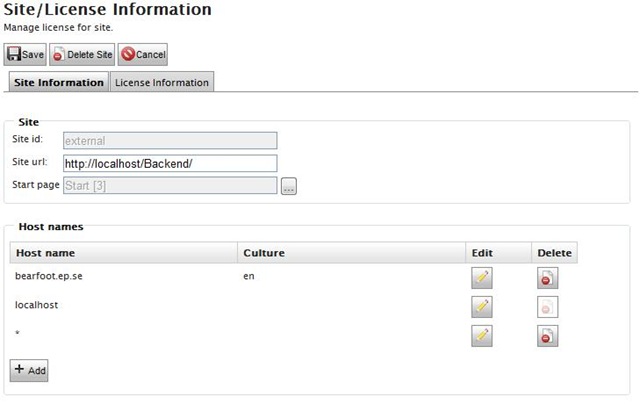Edit the wildcard * host name
The width and height of the screenshot is (640, 404).
(482, 336)
